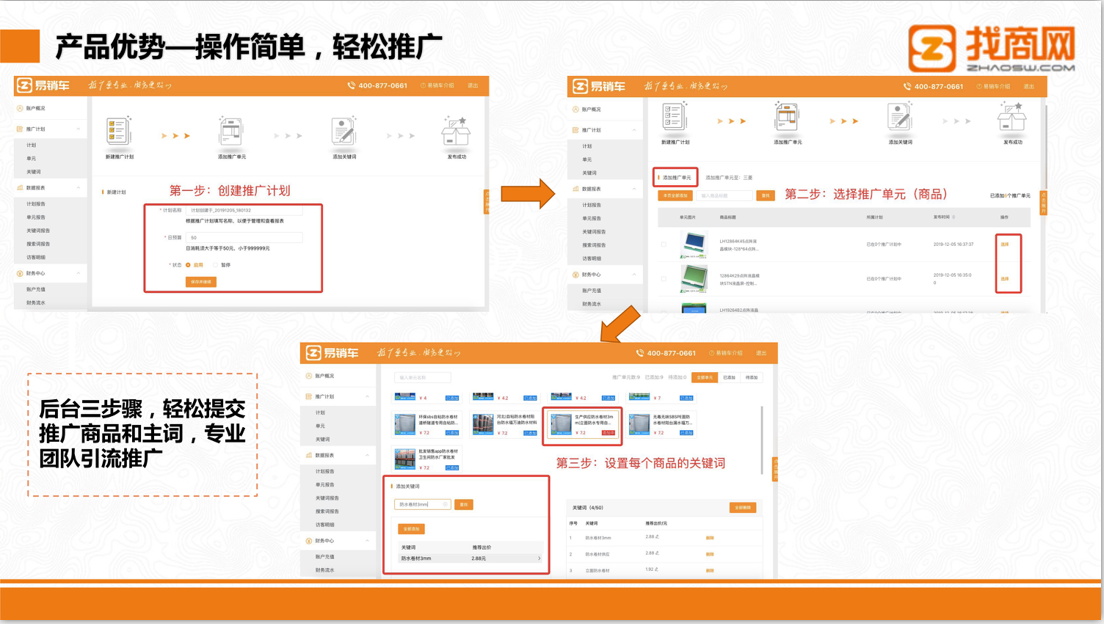This screenshot has height=624, width=1104.
Task: Switch to the 已添加 tab in step-three panel
Action: pyautogui.click(x=728, y=377)
